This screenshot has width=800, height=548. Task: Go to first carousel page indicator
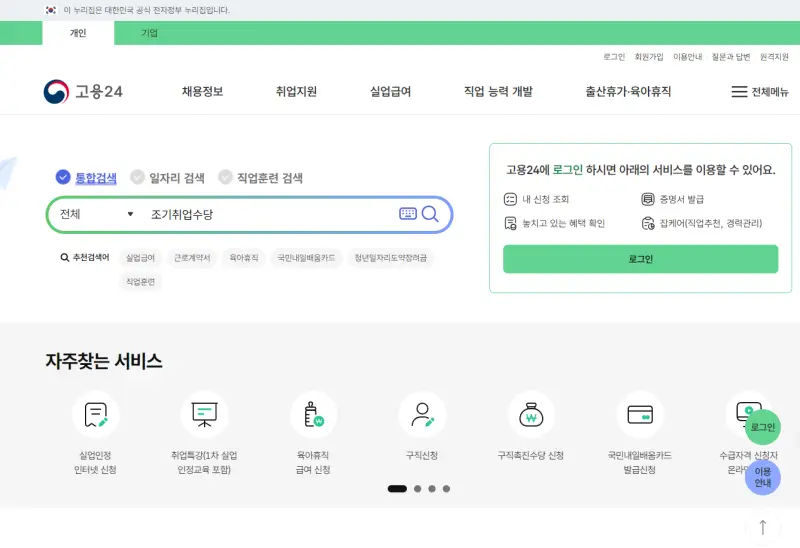coord(397,489)
